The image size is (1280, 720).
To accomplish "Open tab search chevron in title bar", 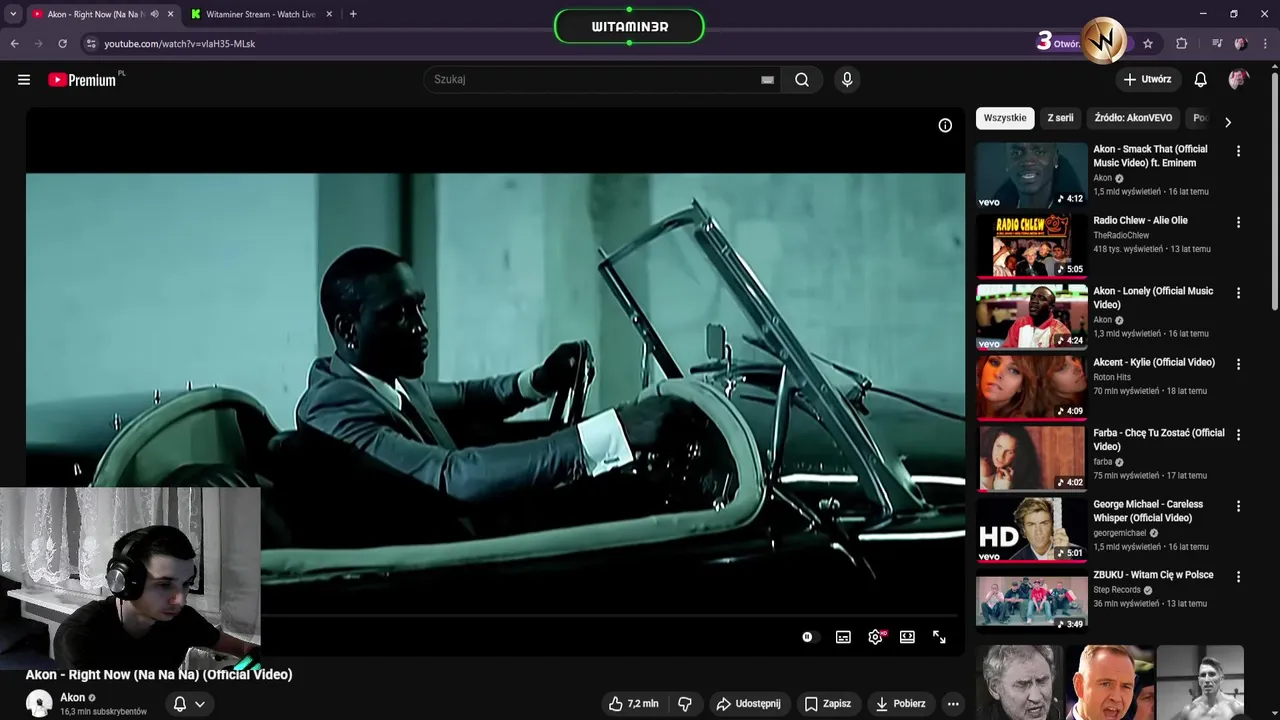I will pos(13,14).
